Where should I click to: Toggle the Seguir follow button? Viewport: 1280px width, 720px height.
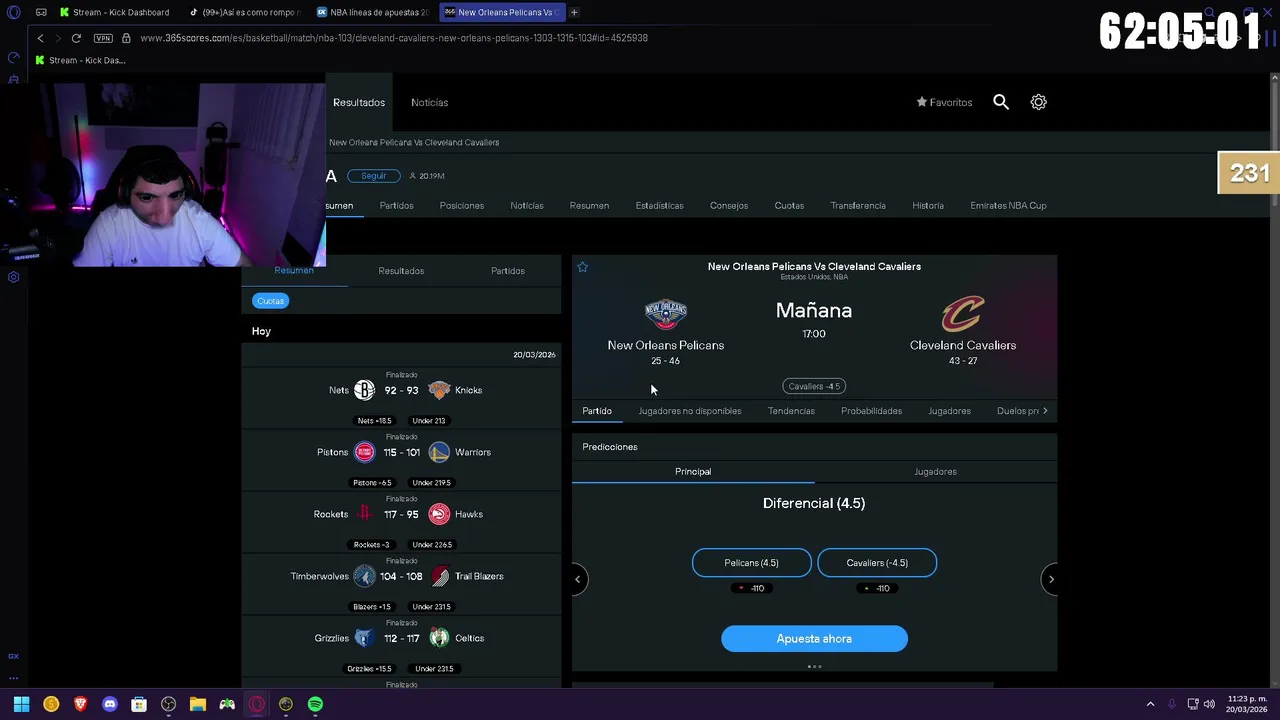tap(374, 176)
